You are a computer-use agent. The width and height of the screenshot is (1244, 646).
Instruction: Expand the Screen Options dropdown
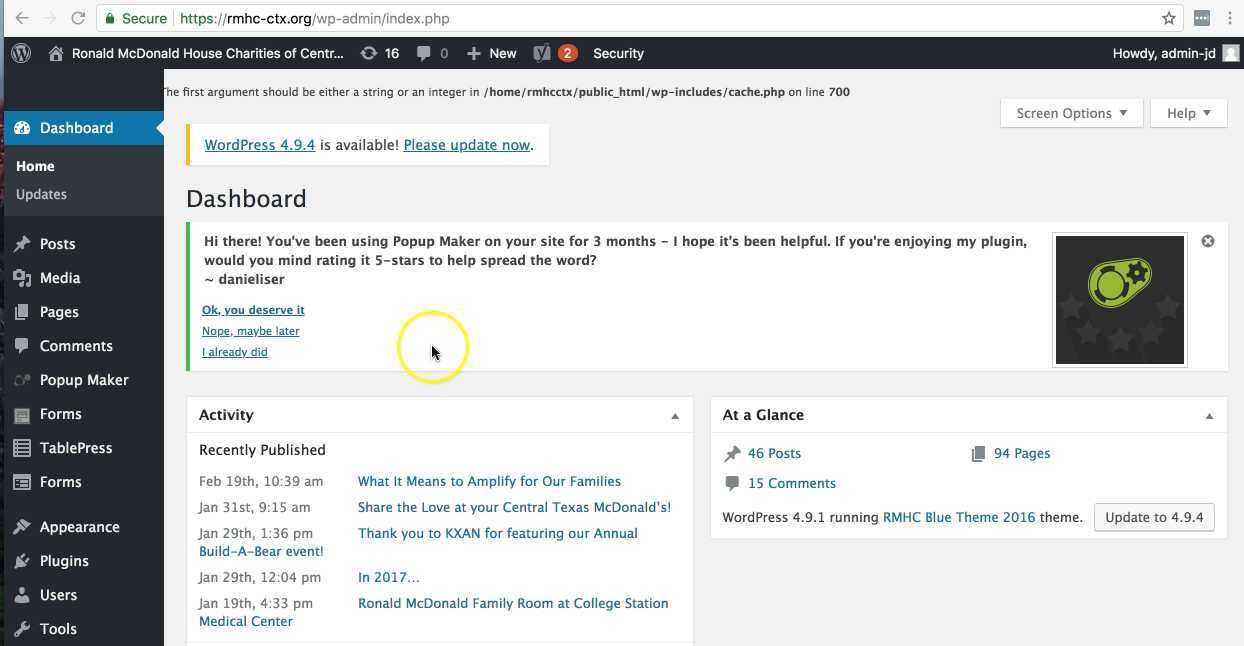click(x=1070, y=113)
